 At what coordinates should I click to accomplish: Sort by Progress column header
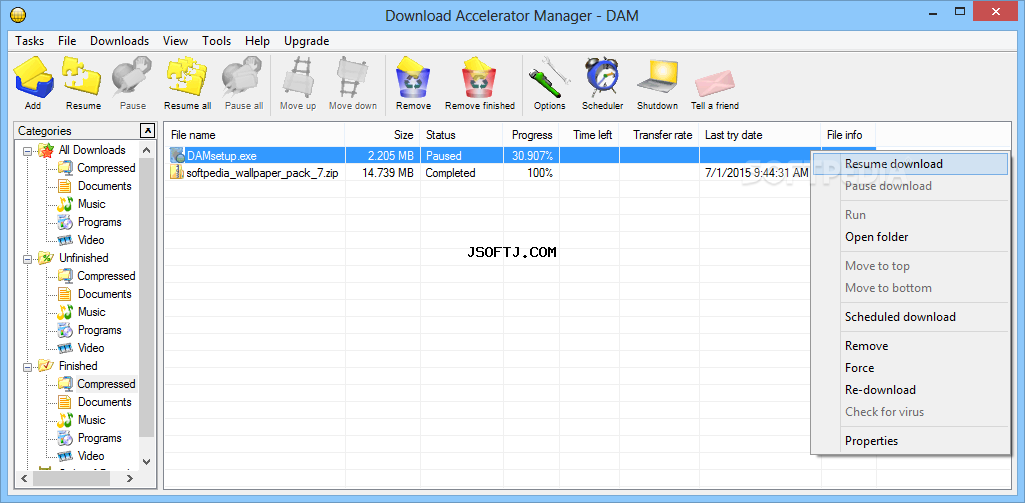point(531,135)
